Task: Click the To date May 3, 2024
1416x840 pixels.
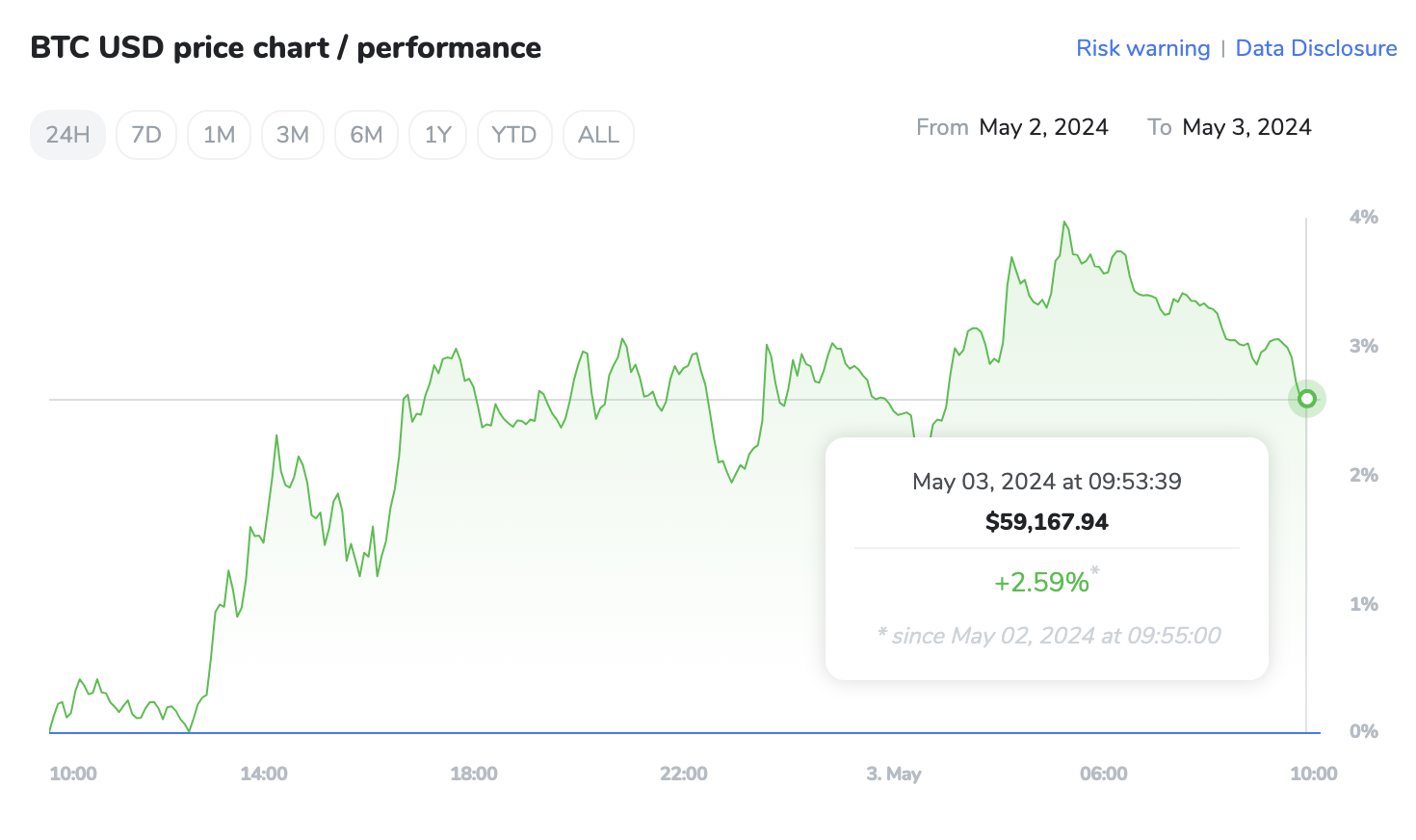Action: point(1246,126)
